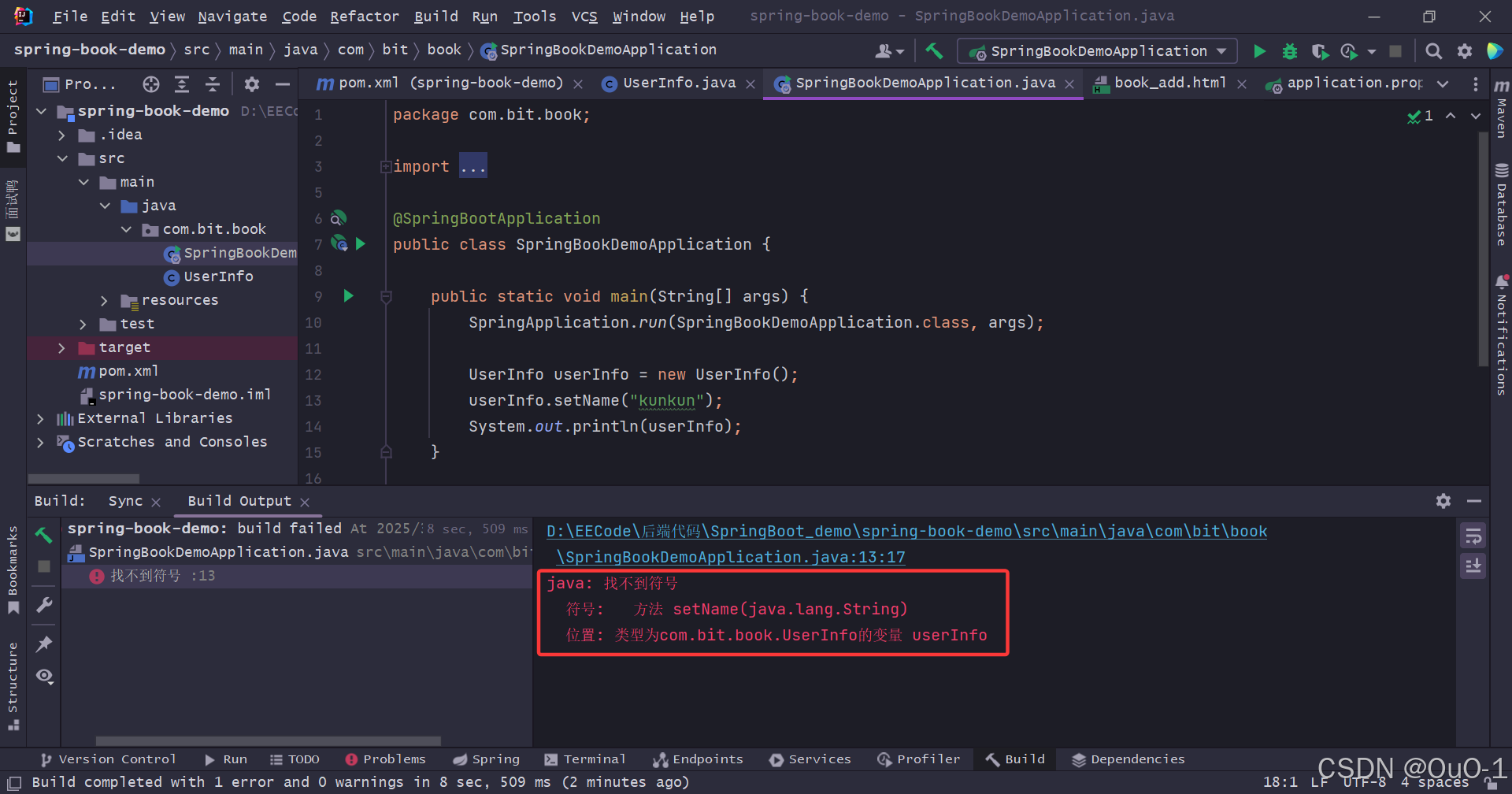The width and height of the screenshot is (1512, 794).
Task: Collapse the spring-book-demo root folder
Action: point(41,112)
